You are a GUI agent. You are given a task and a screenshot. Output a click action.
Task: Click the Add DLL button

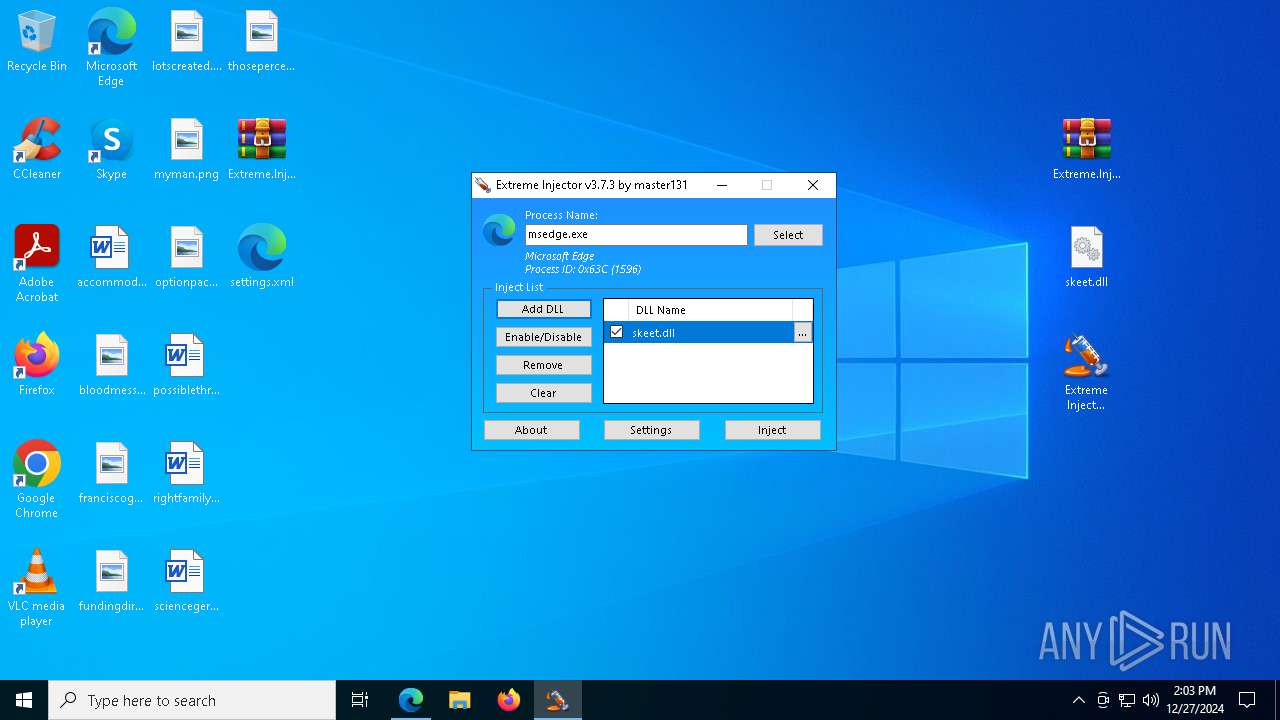click(543, 309)
